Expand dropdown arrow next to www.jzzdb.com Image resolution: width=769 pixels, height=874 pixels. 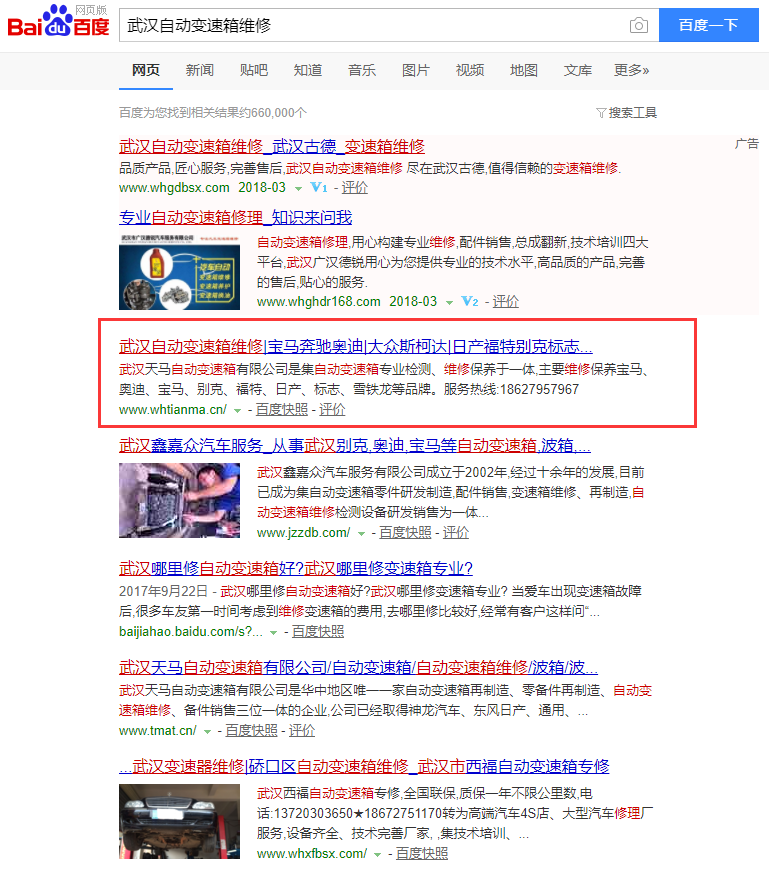click(362, 533)
